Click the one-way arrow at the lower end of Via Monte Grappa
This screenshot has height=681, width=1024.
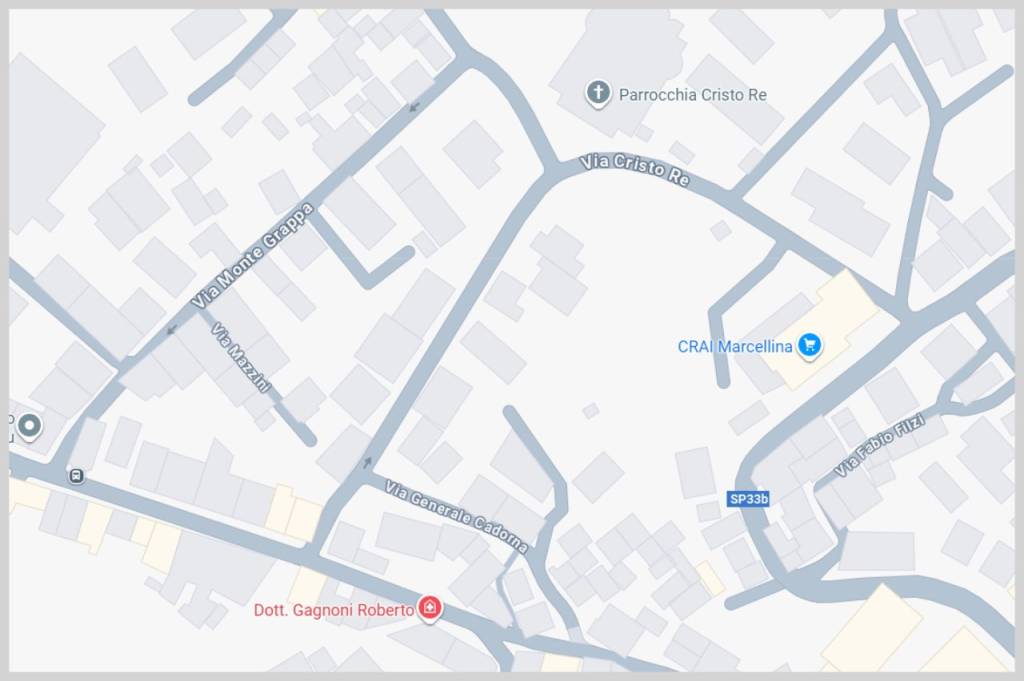point(172,330)
